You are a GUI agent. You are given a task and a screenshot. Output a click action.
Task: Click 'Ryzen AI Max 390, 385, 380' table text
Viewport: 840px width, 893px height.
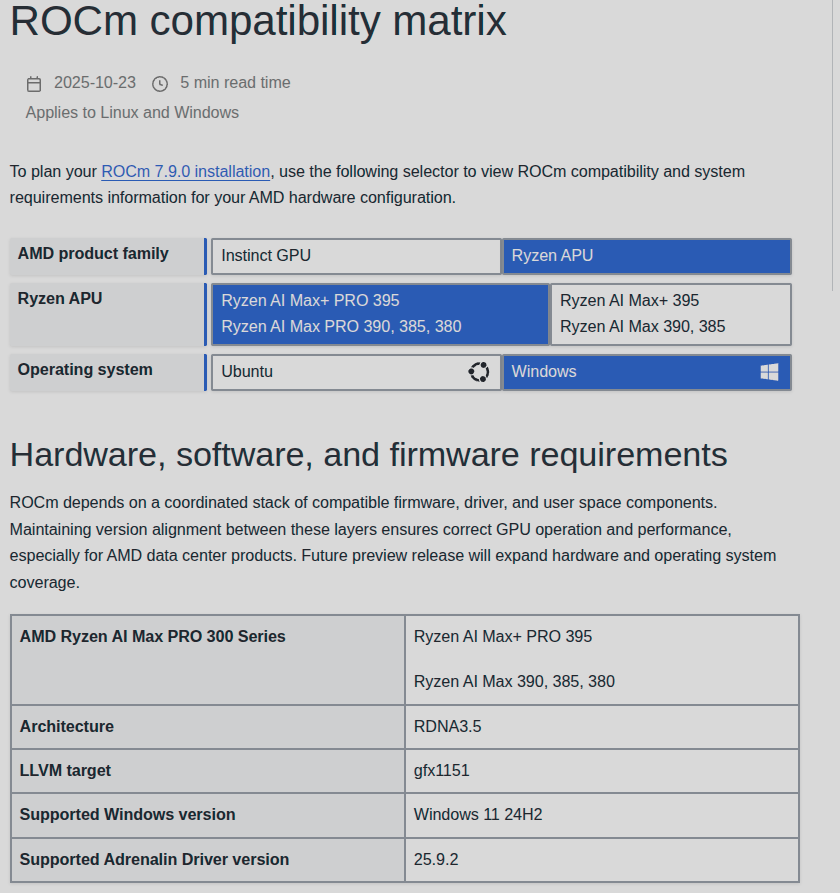(514, 681)
